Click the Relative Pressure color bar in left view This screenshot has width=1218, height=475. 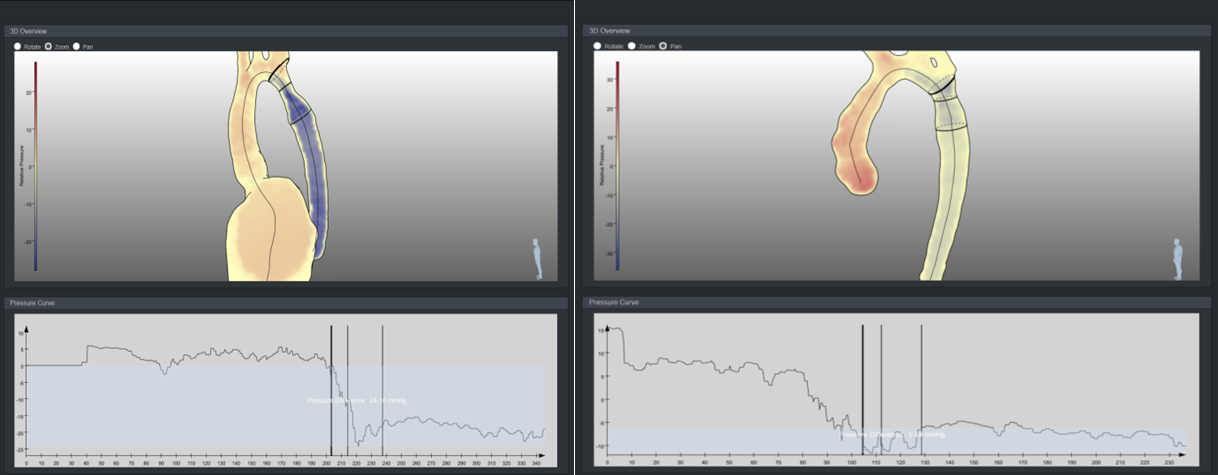tap(36, 165)
